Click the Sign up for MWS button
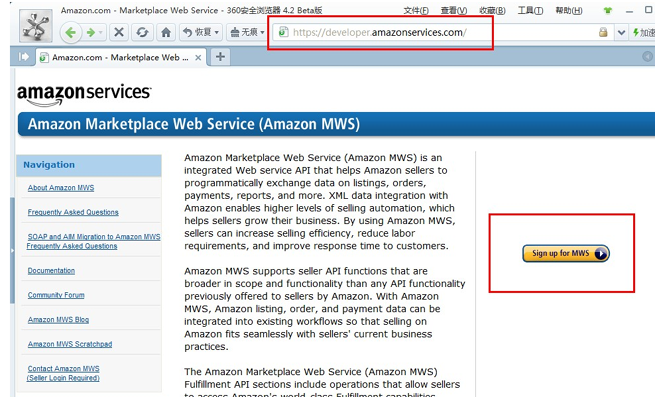This screenshot has height=397, width=655. [566, 253]
